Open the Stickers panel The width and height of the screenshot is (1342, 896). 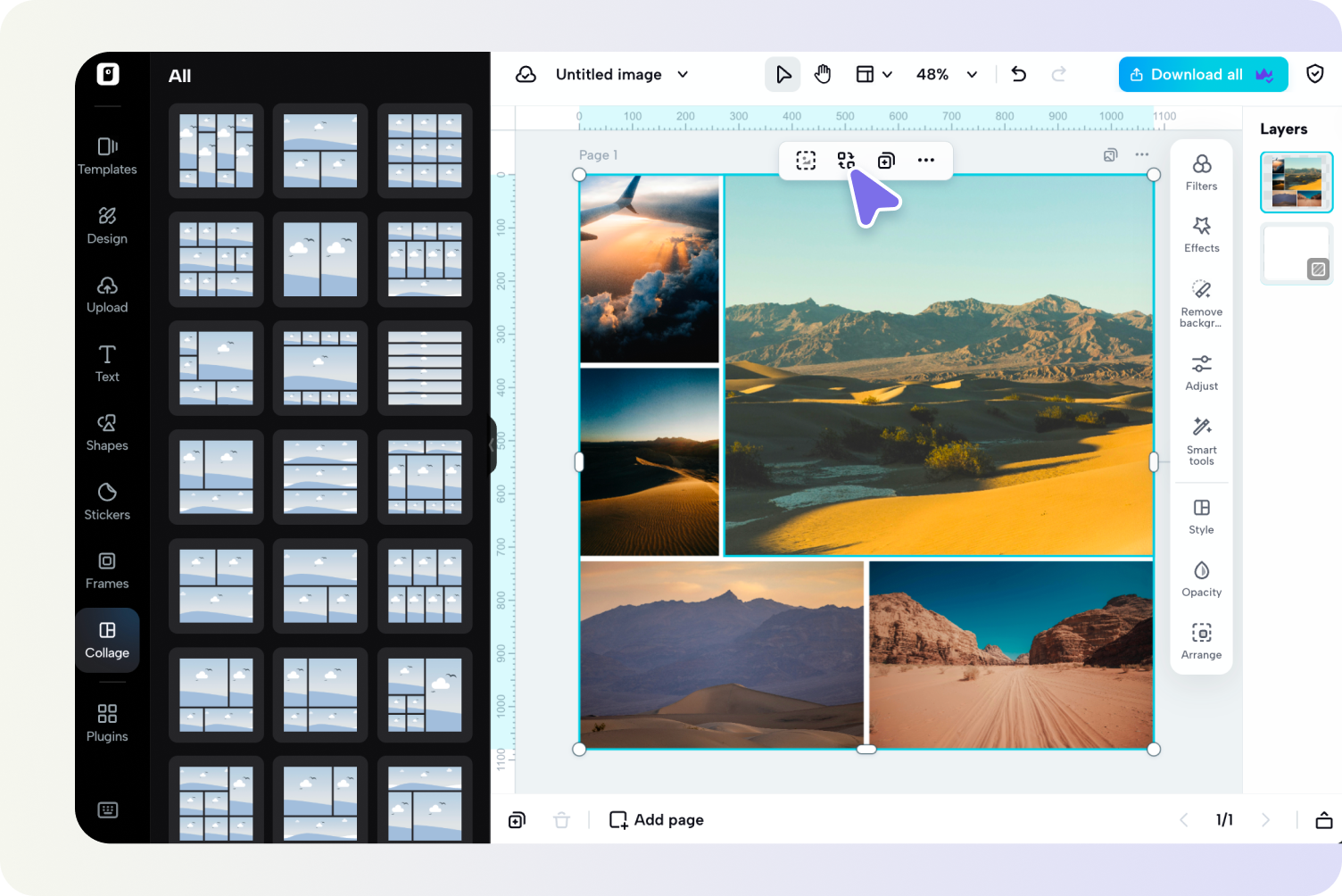107,502
